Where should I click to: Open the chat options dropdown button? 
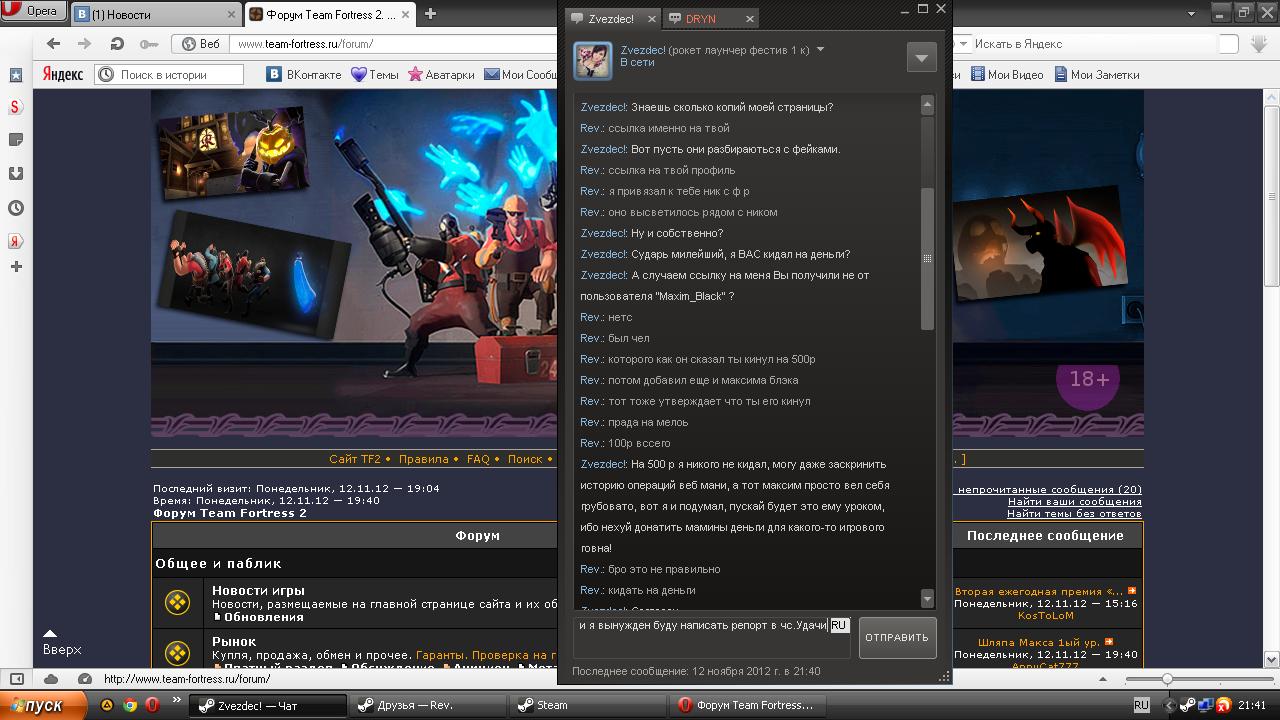(922, 57)
